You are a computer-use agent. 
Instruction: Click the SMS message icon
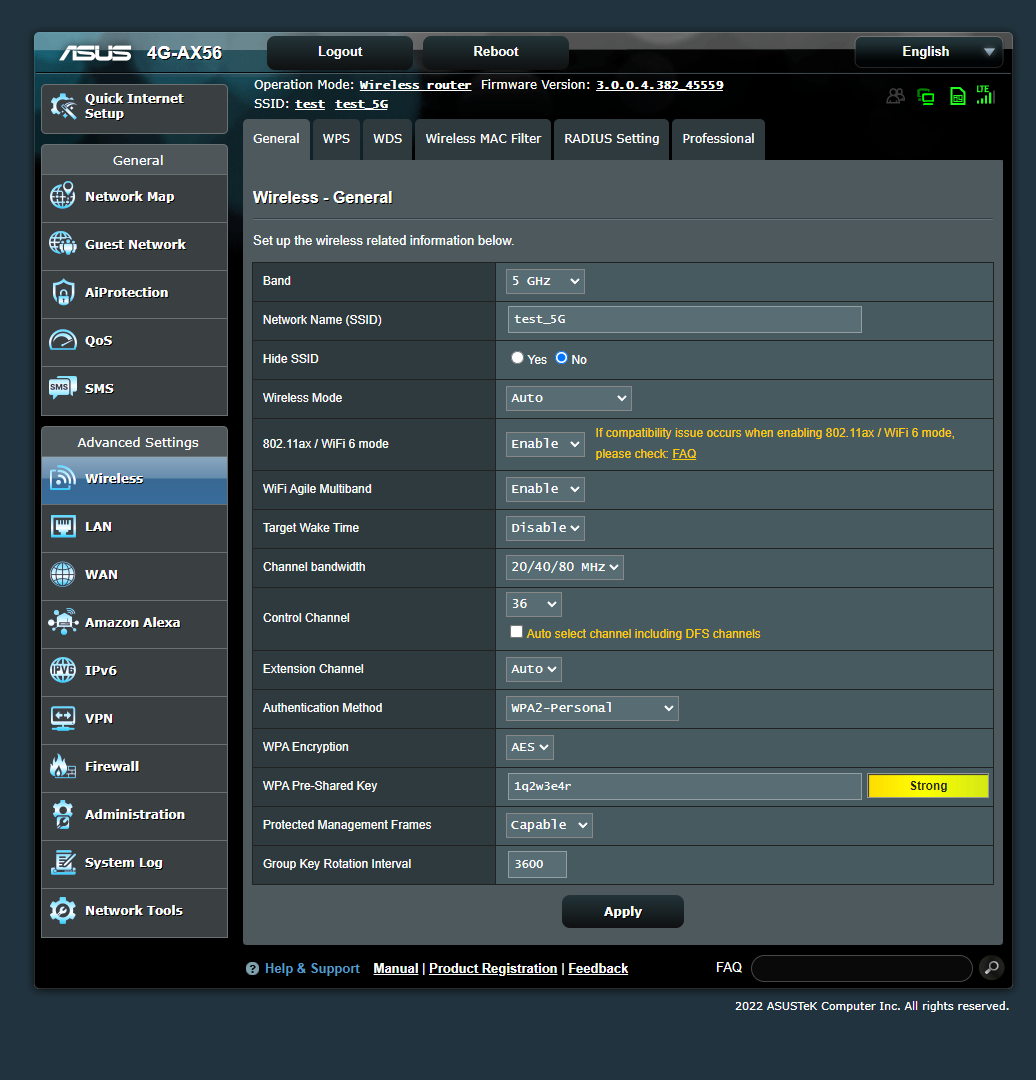click(x=63, y=388)
